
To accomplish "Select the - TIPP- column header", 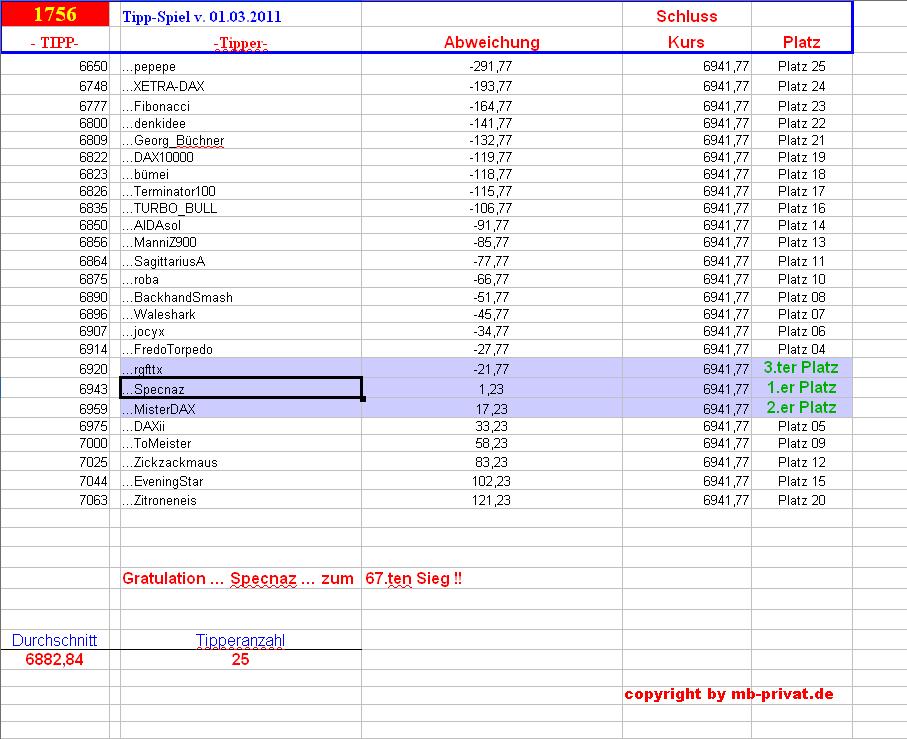I will coord(55,42).
